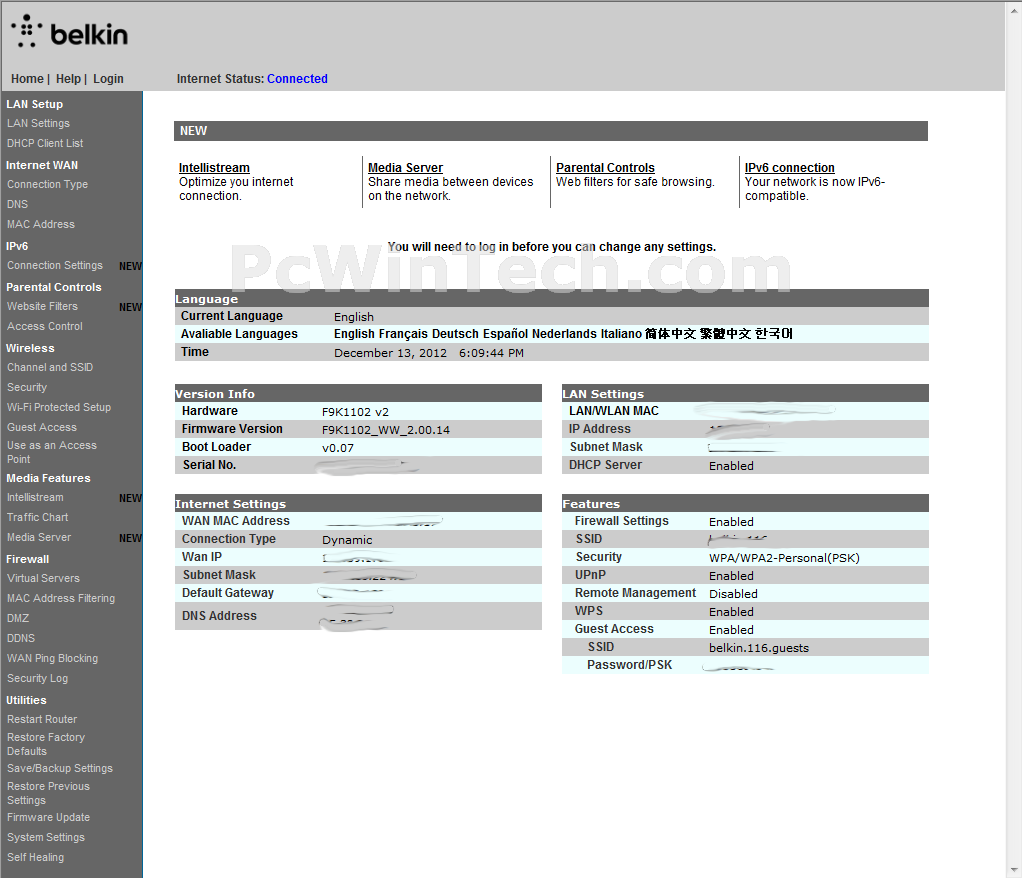Open Save/Backup Settings
The height and width of the screenshot is (878, 1022).
pyautogui.click(x=60, y=768)
